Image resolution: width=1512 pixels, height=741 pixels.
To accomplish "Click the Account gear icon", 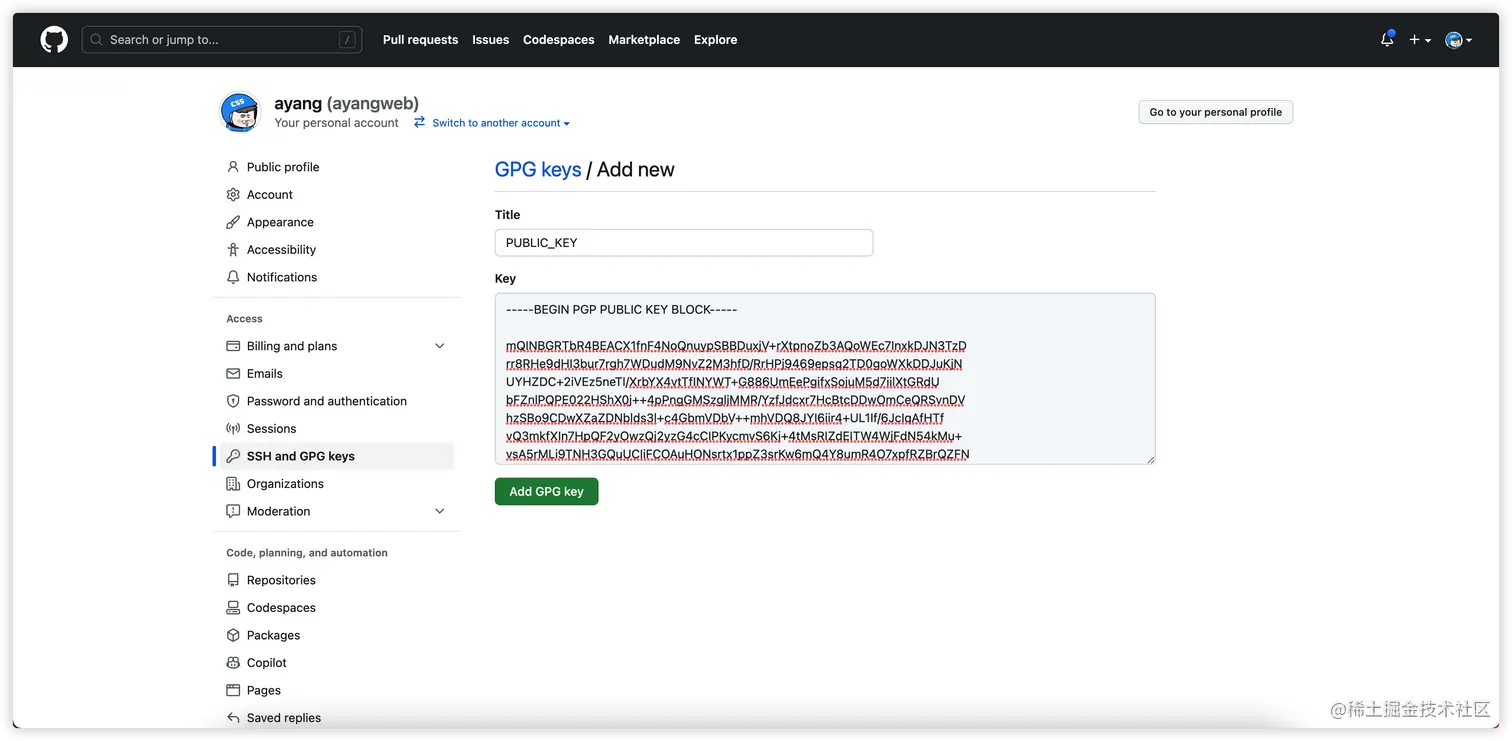I will tap(233, 195).
